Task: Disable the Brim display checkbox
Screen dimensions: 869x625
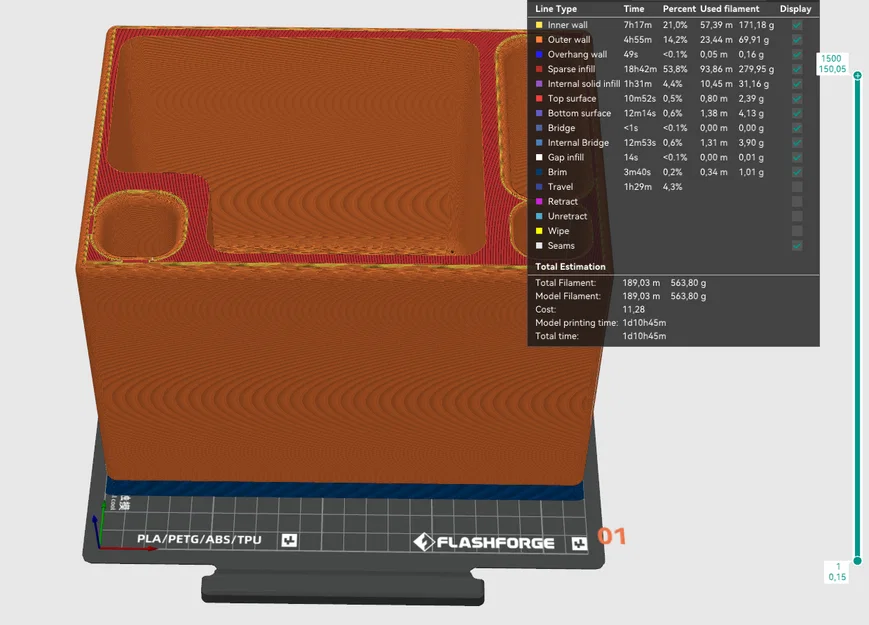Action: (x=796, y=172)
